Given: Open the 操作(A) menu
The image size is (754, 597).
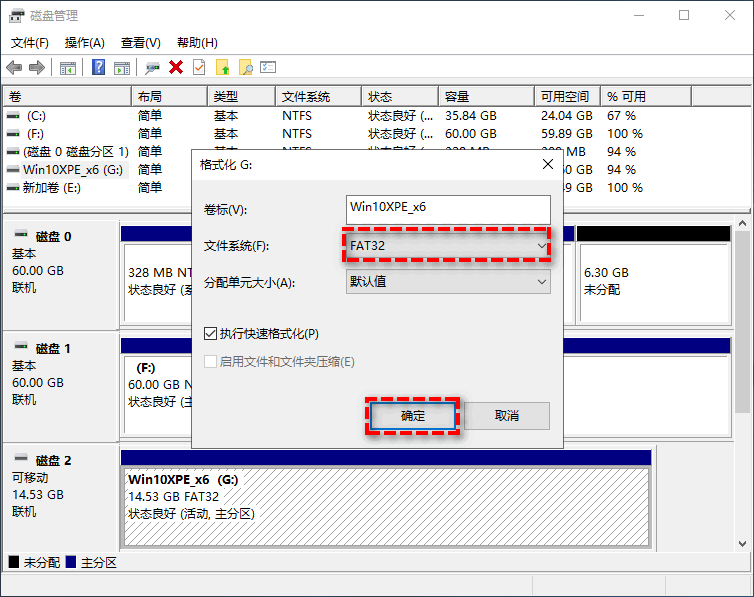Looking at the screenshot, I should [85, 43].
